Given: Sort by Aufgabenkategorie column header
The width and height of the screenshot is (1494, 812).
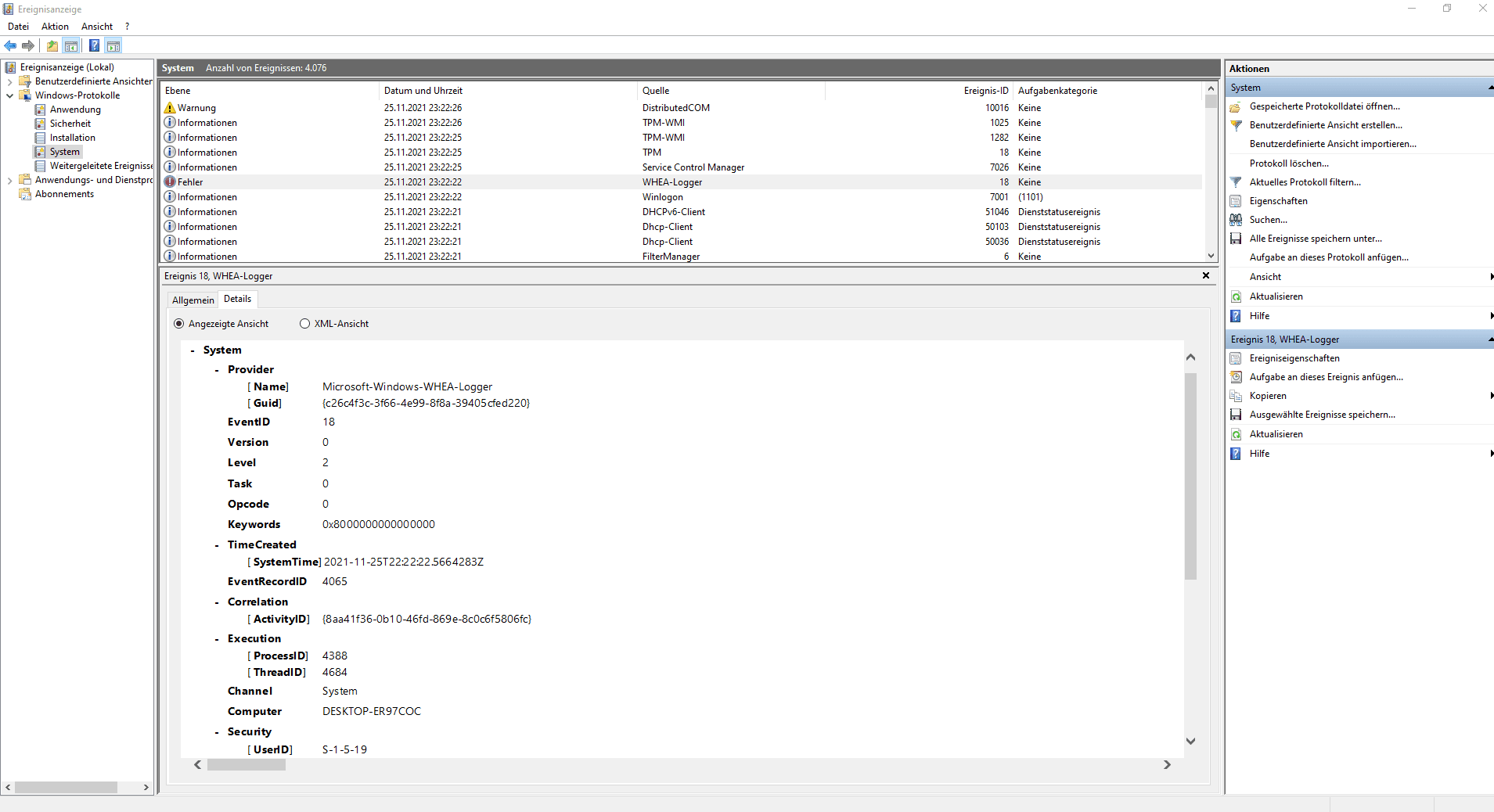Looking at the screenshot, I should 1107,91.
